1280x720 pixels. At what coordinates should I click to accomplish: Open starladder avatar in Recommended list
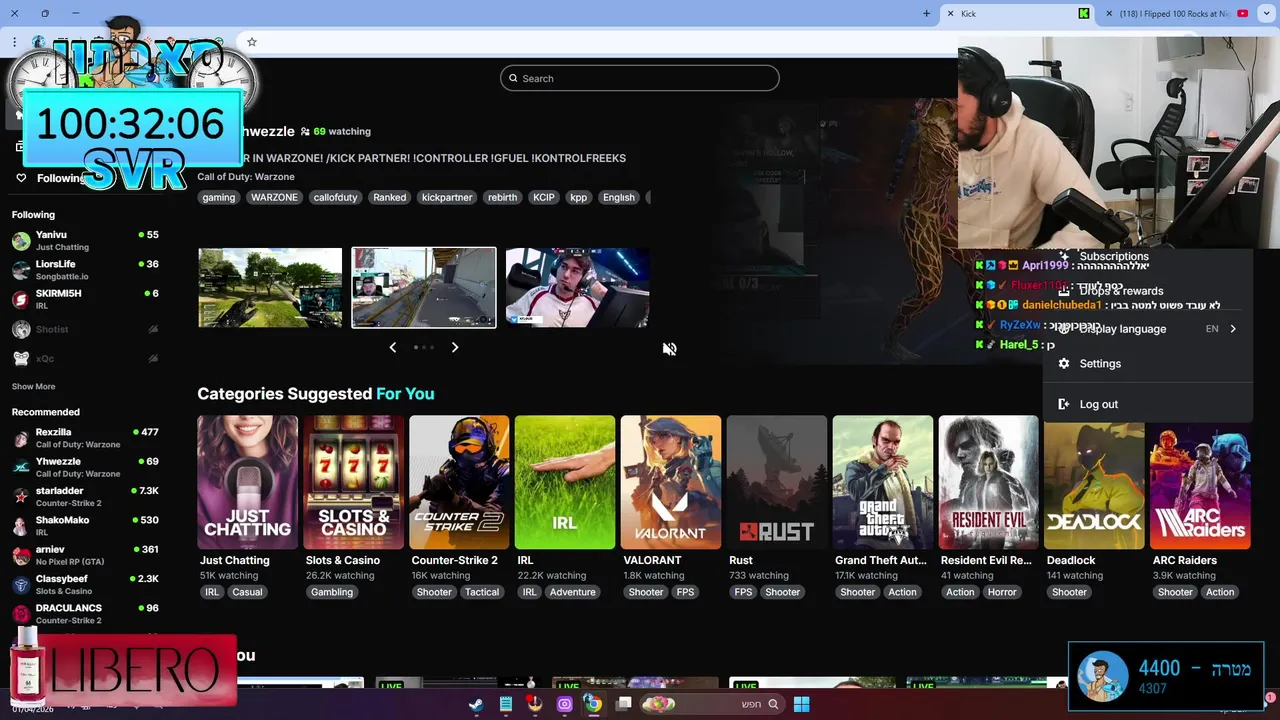pyautogui.click(x=21, y=497)
